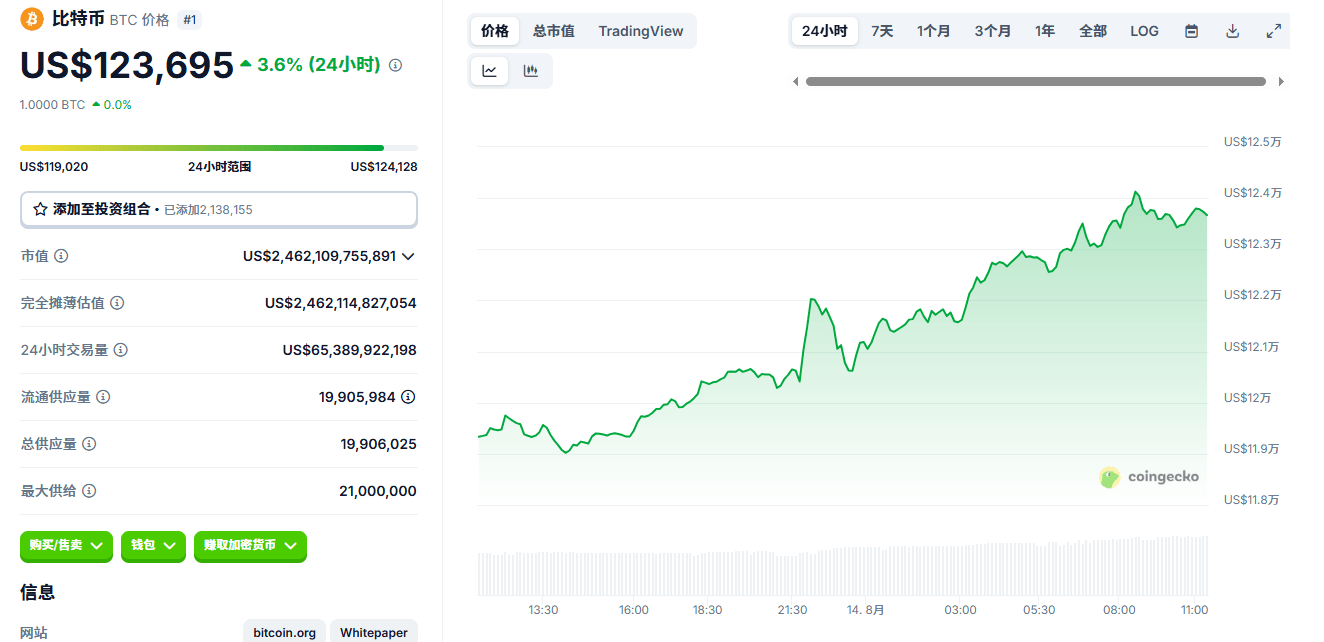Click the info icon next to 24小时交易量
The image size is (1324, 642).
[121, 350]
